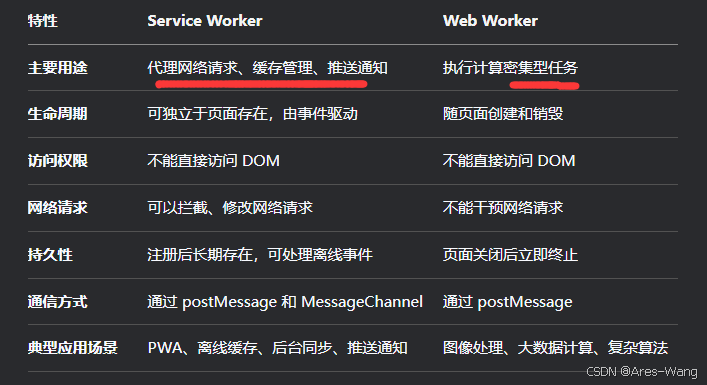Click the '不能干预网络请求' cell
This screenshot has height=385, width=707.
[503, 208]
